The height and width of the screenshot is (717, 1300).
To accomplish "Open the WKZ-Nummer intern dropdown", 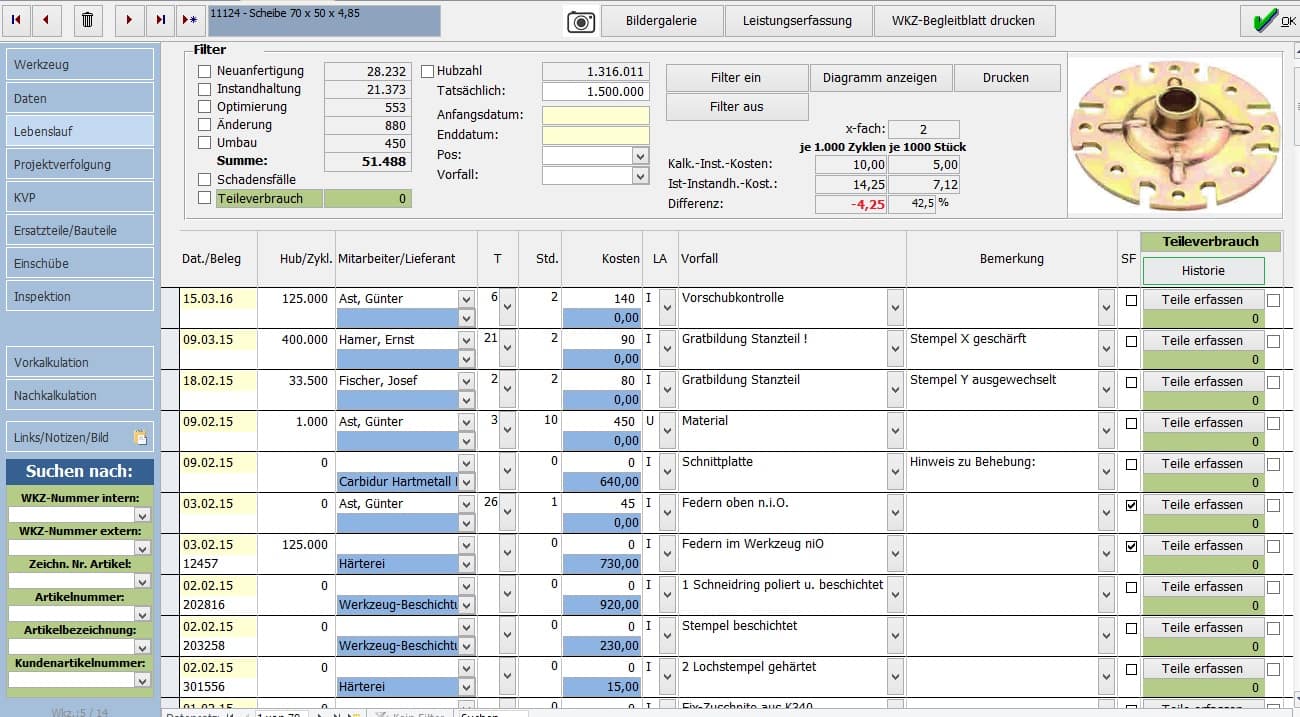I will click(142, 515).
